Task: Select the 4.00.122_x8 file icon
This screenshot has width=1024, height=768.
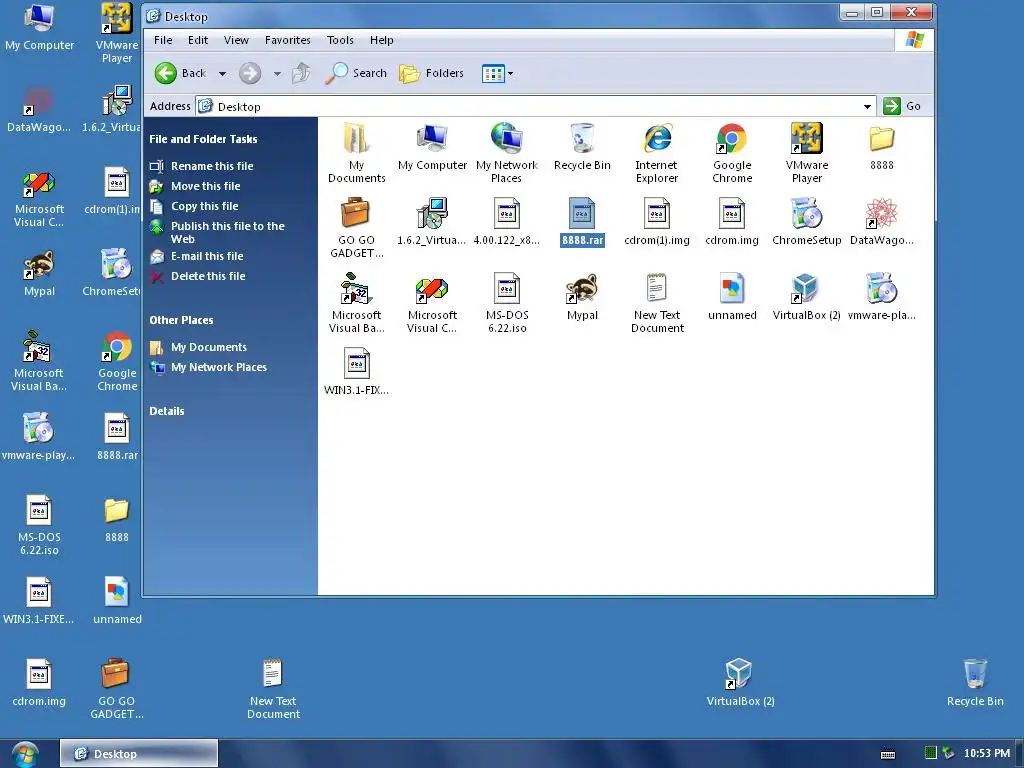Action: tap(507, 221)
